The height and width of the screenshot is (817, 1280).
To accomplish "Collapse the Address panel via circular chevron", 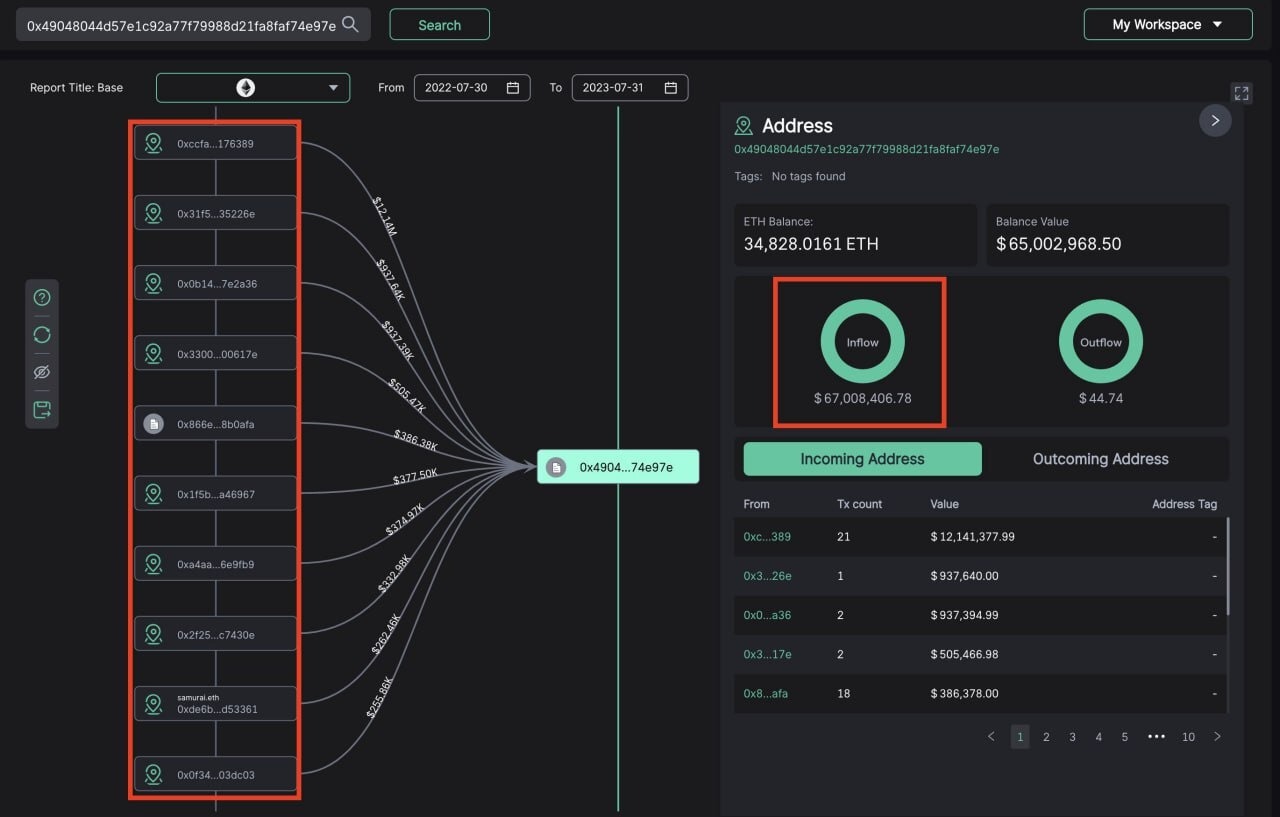I will 1215,120.
